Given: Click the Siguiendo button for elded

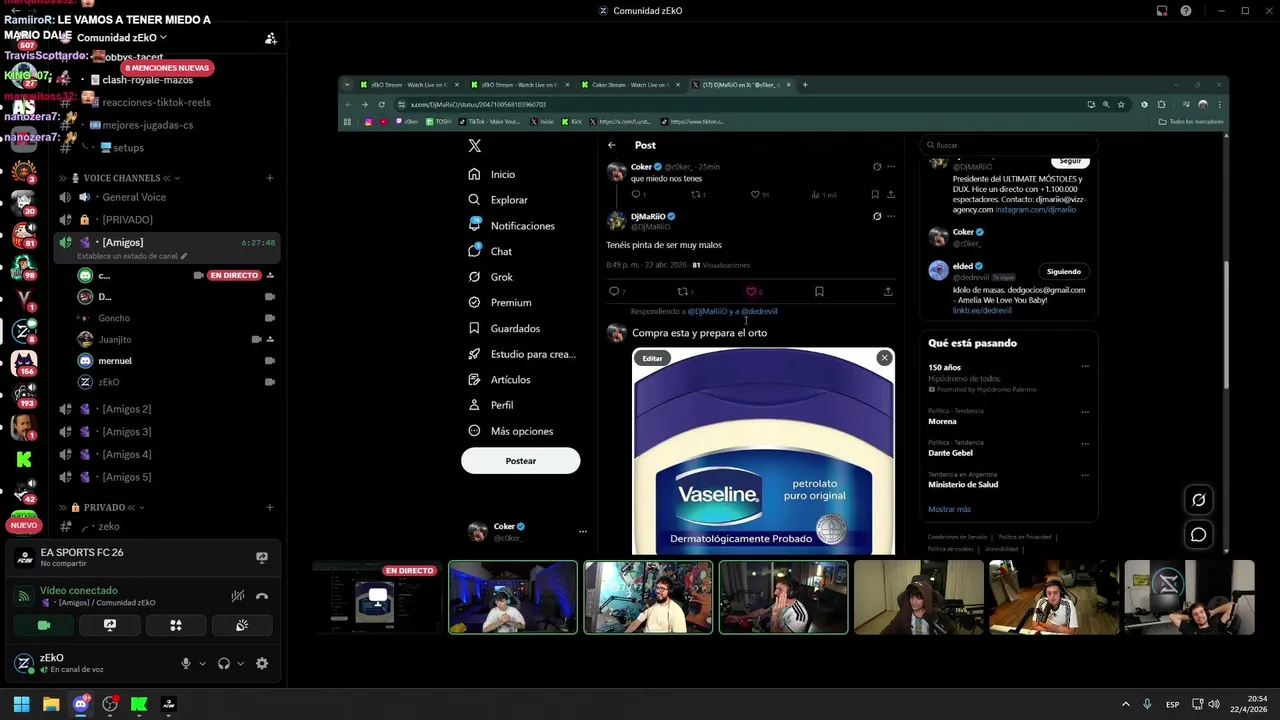Looking at the screenshot, I should [1063, 271].
